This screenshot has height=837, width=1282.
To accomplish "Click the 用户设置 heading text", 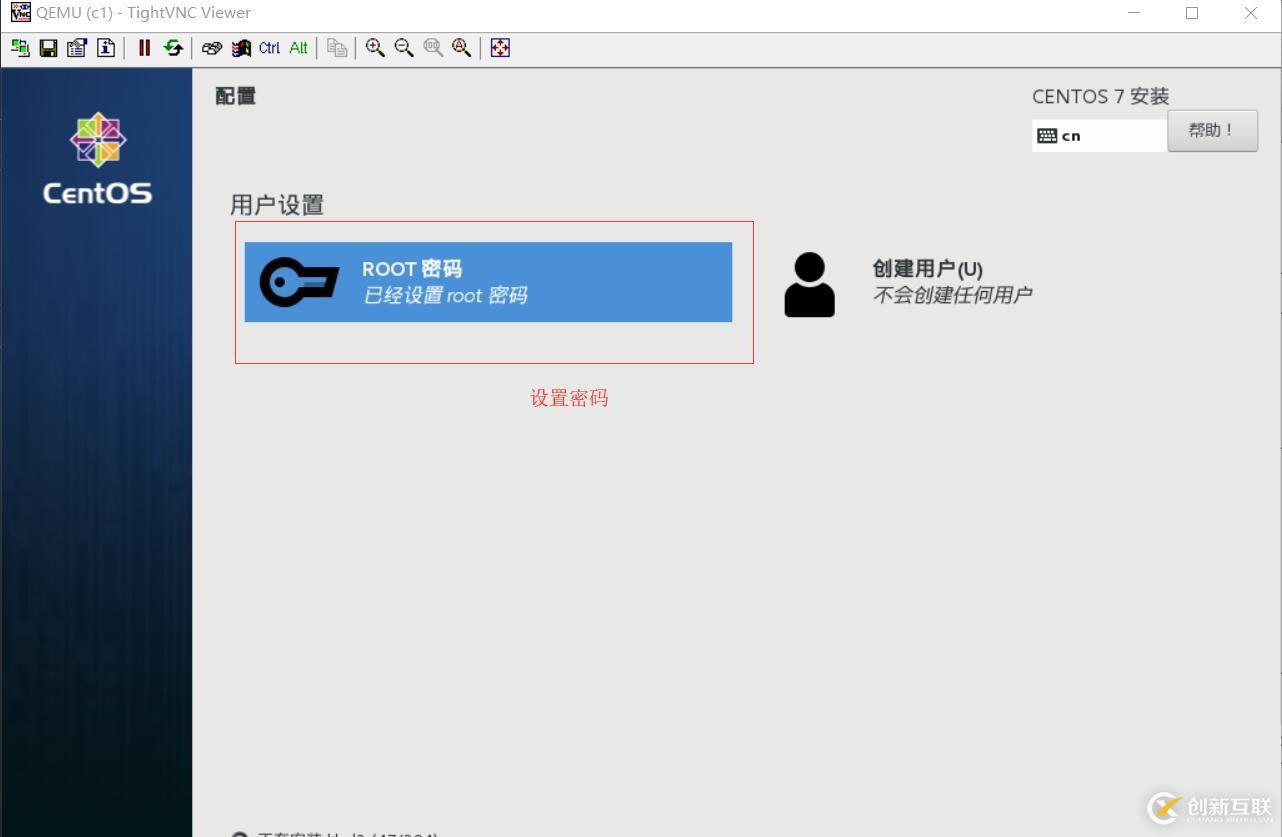I will (277, 205).
